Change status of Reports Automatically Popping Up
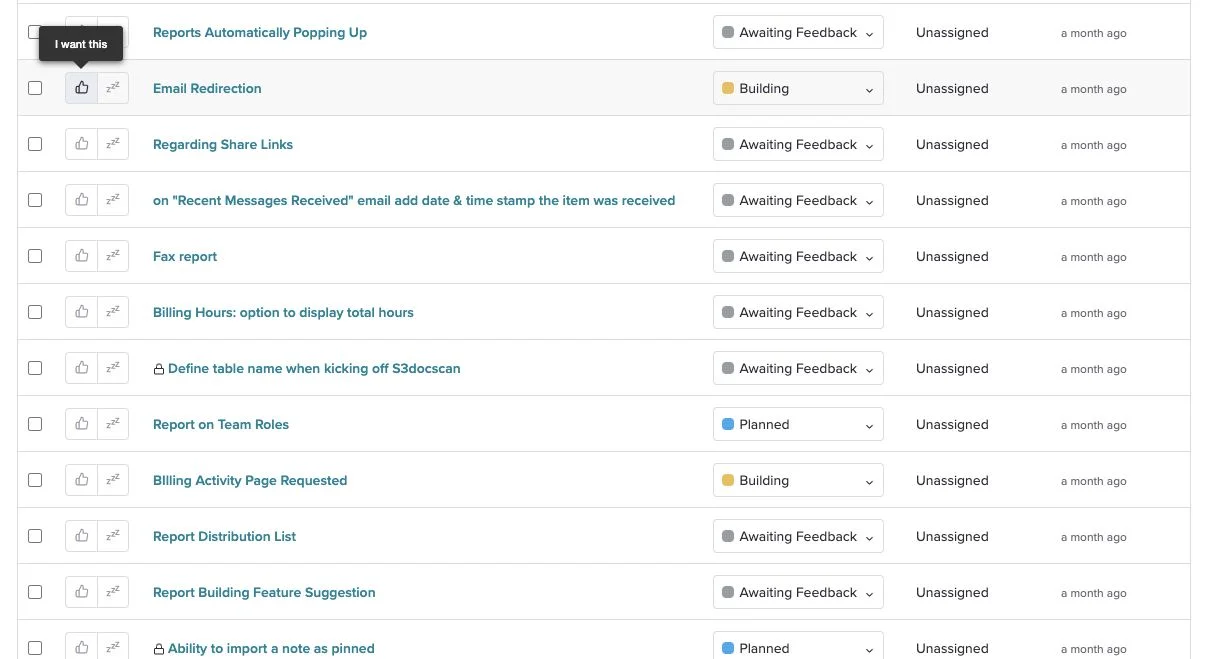Screen dimensions: 1206x659 pos(798,32)
